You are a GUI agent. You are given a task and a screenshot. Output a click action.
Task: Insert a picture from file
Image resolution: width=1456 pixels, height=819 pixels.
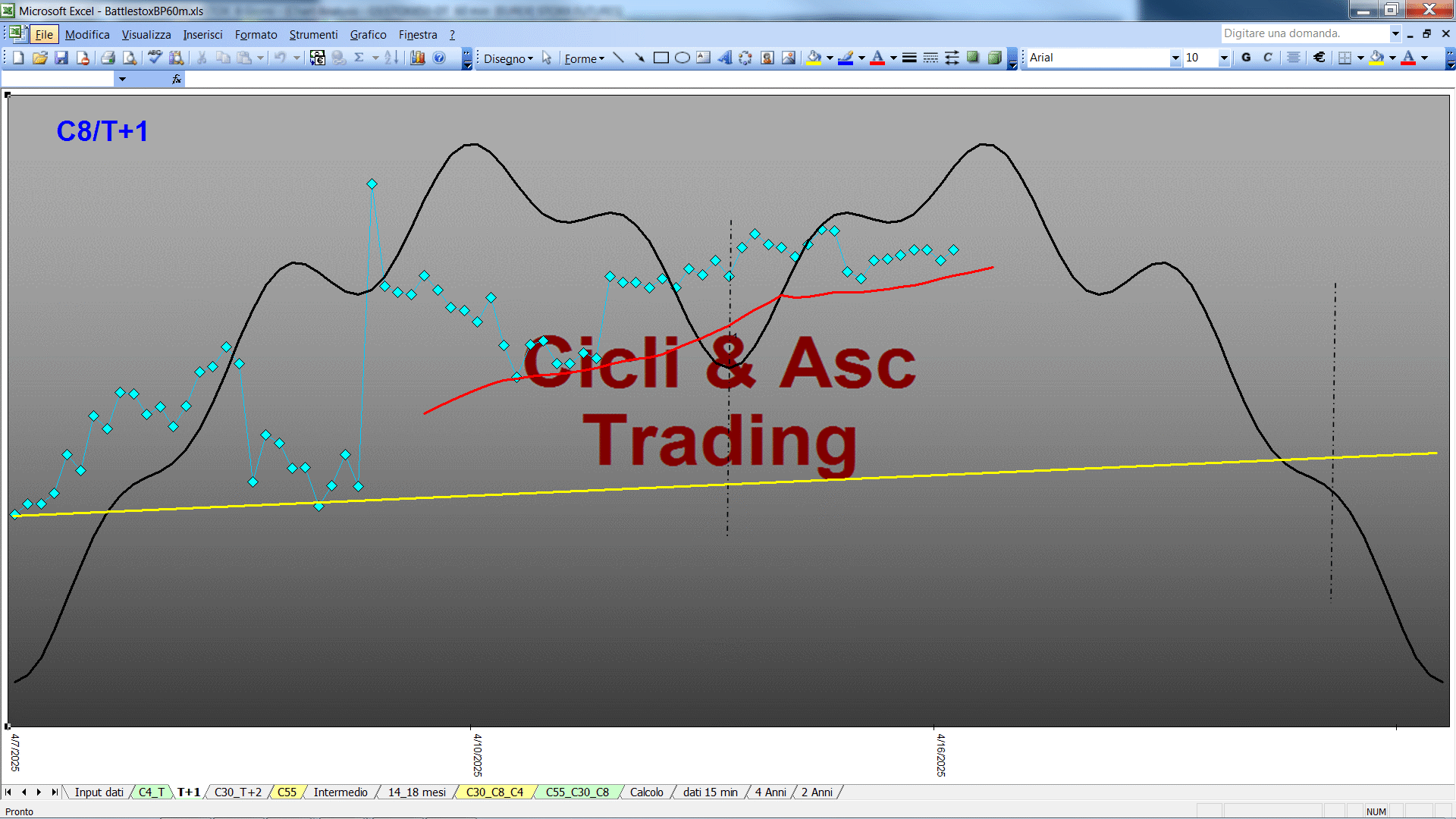tap(789, 58)
